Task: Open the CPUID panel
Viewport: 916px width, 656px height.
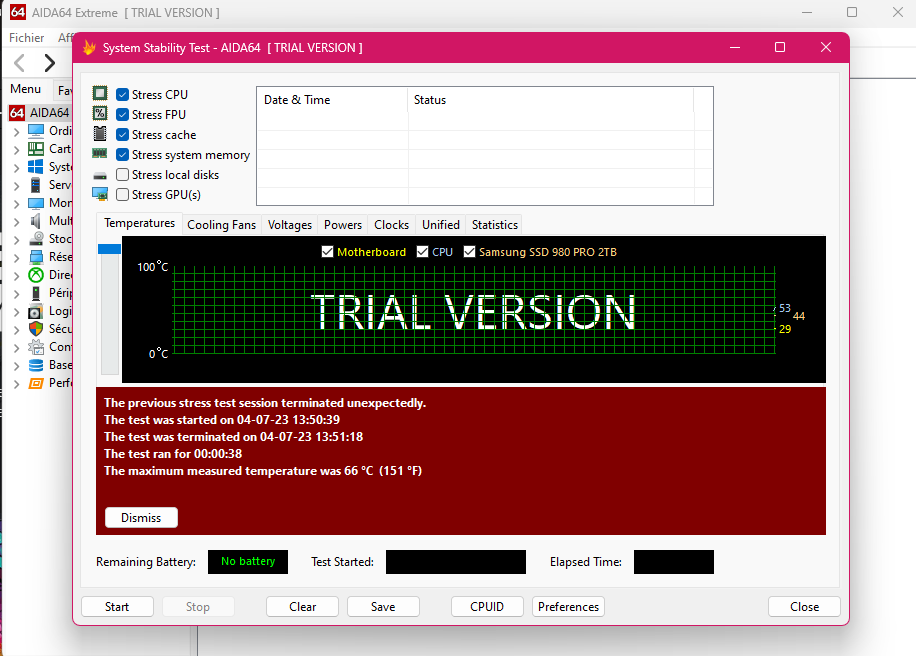Action: tap(487, 606)
